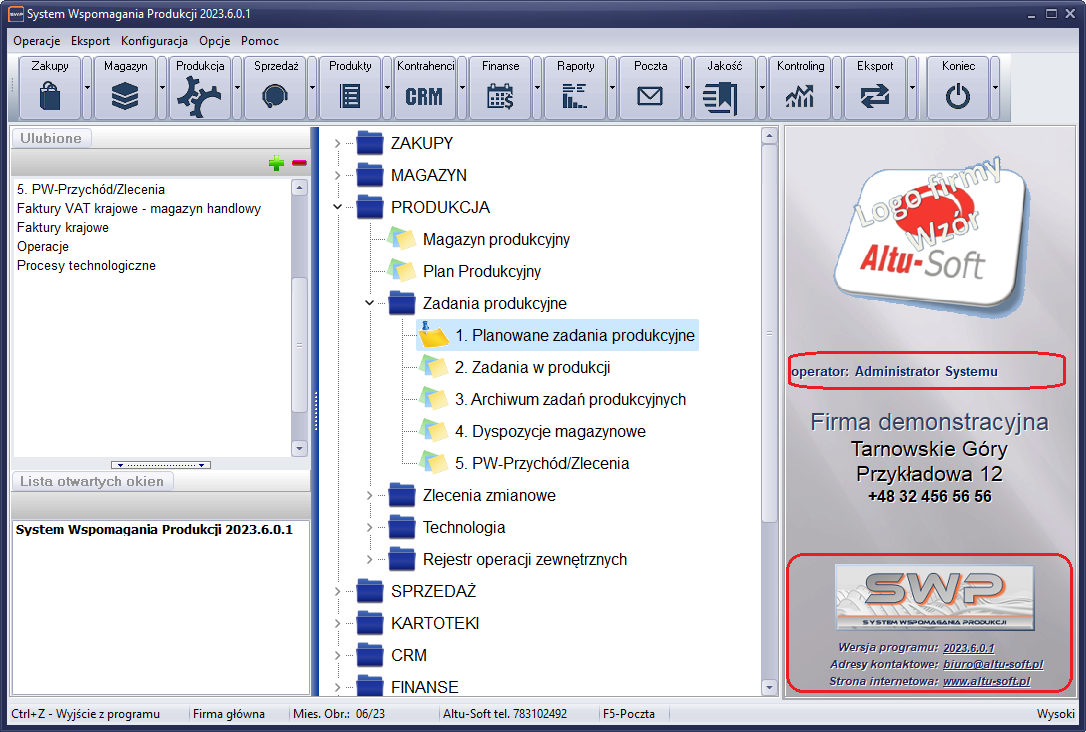The width and height of the screenshot is (1086, 732).
Task: Collapse the Zadania produkcyjne folder
Action: [369, 303]
